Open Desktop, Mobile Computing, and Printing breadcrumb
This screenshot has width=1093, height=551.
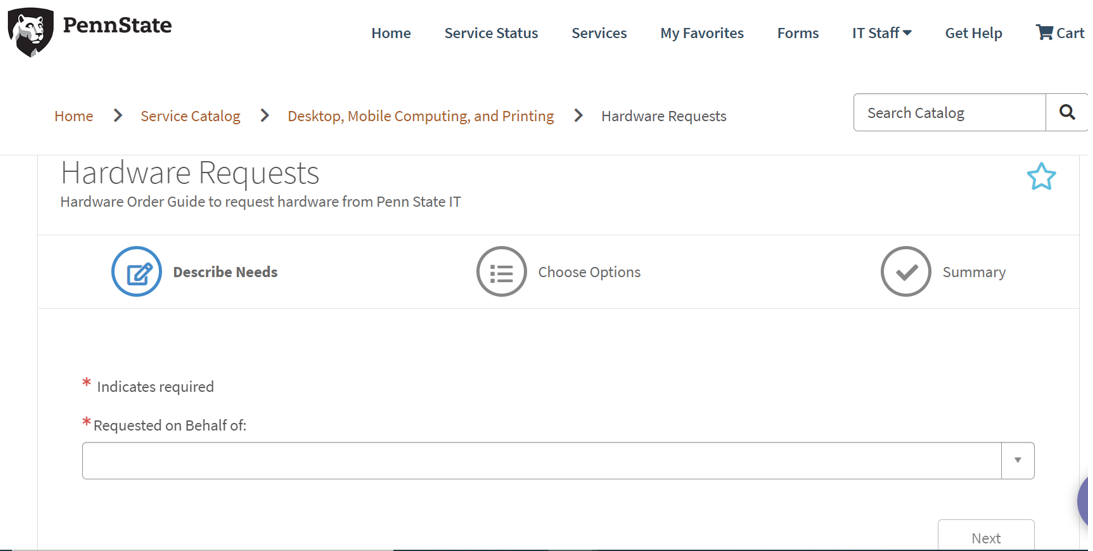click(421, 116)
